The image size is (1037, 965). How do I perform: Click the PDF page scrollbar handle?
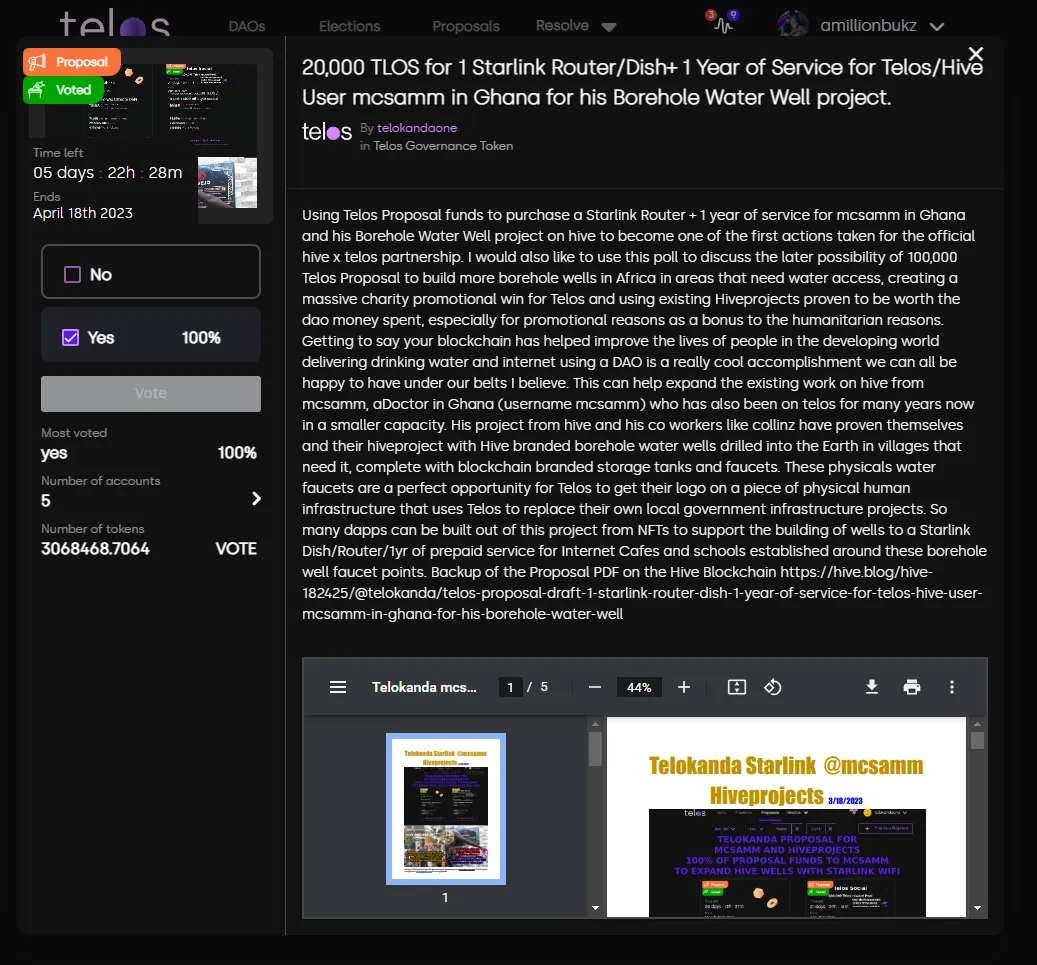coord(977,740)
